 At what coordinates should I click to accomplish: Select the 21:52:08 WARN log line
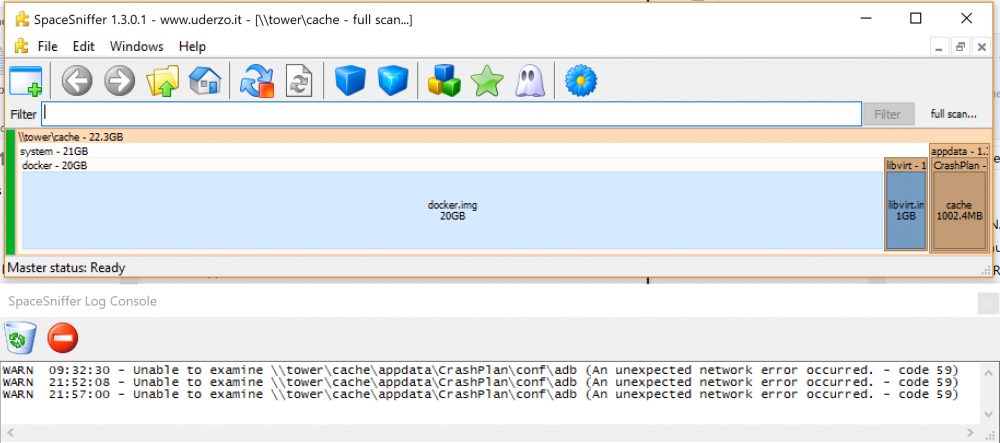[480, 382]
